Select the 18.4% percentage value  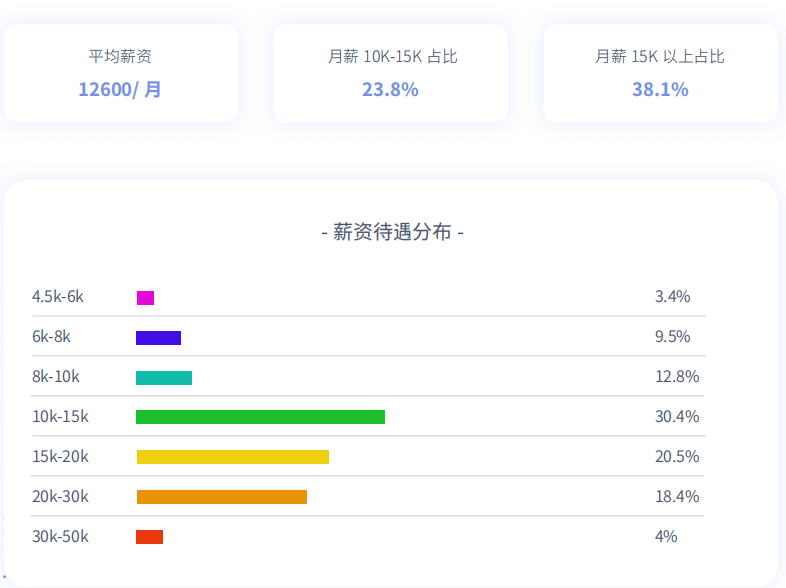coord(677,497)
